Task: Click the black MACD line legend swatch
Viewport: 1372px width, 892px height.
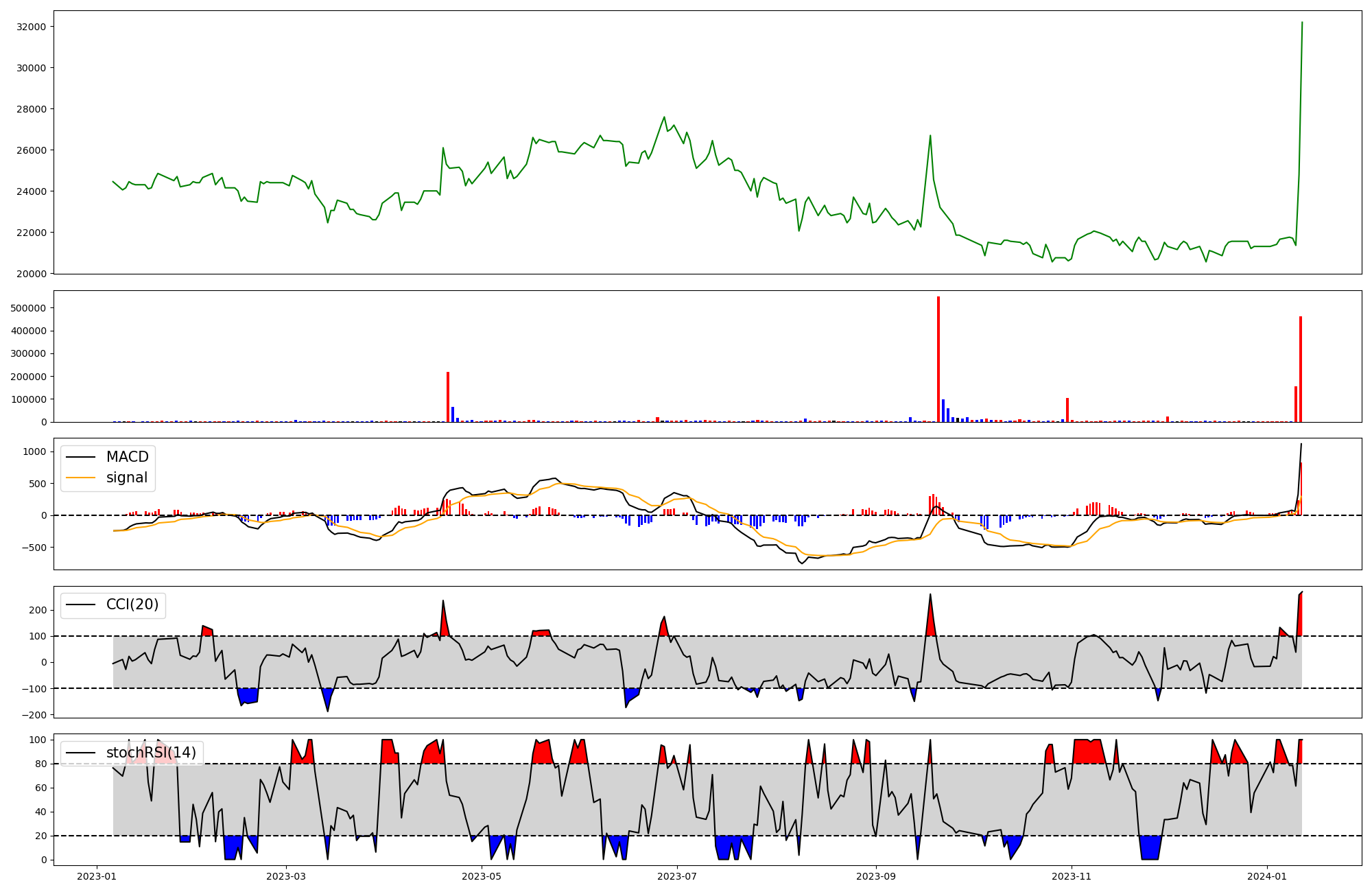Action: click(x=80, y=458)
